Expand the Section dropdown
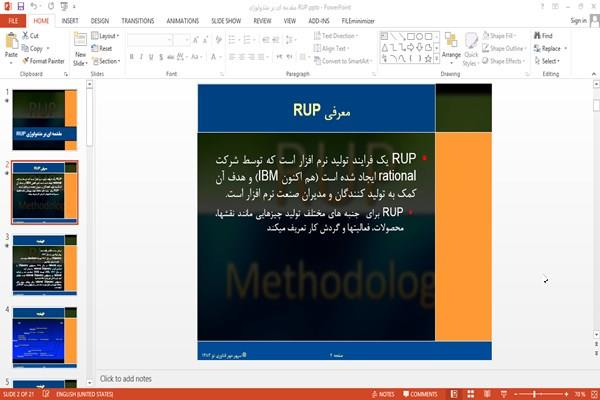This screenshot has height=400, width=600. (x=106, y=61)
